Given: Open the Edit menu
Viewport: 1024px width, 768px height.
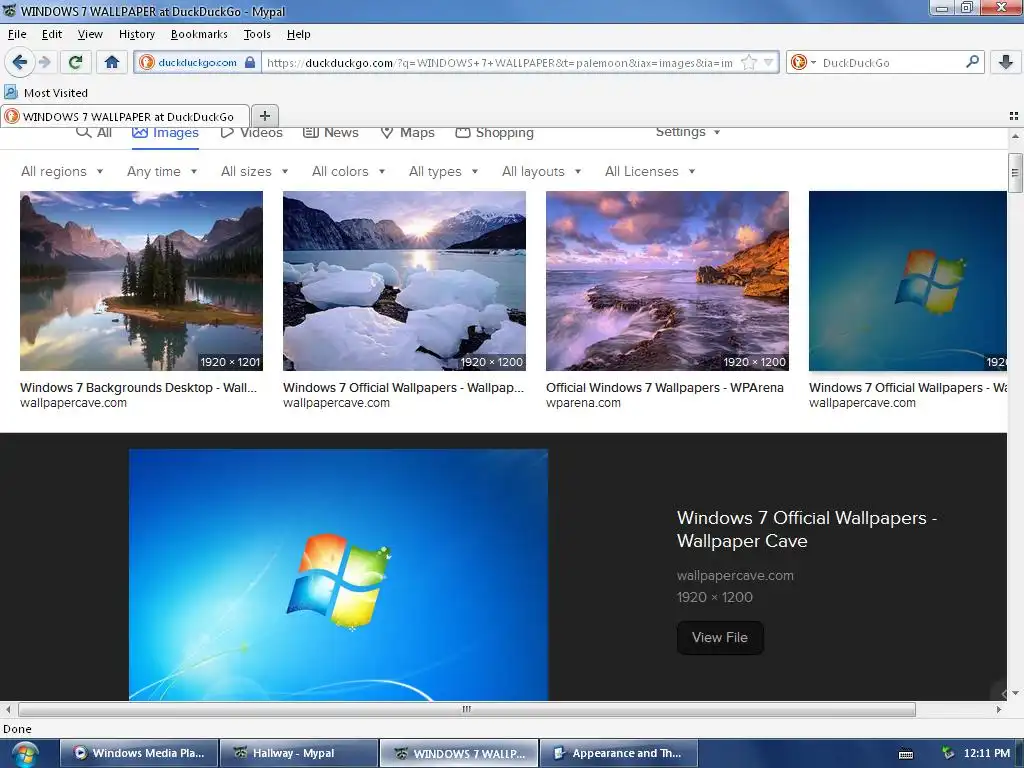Looking at the screenshot, I should tap(52, 34).
